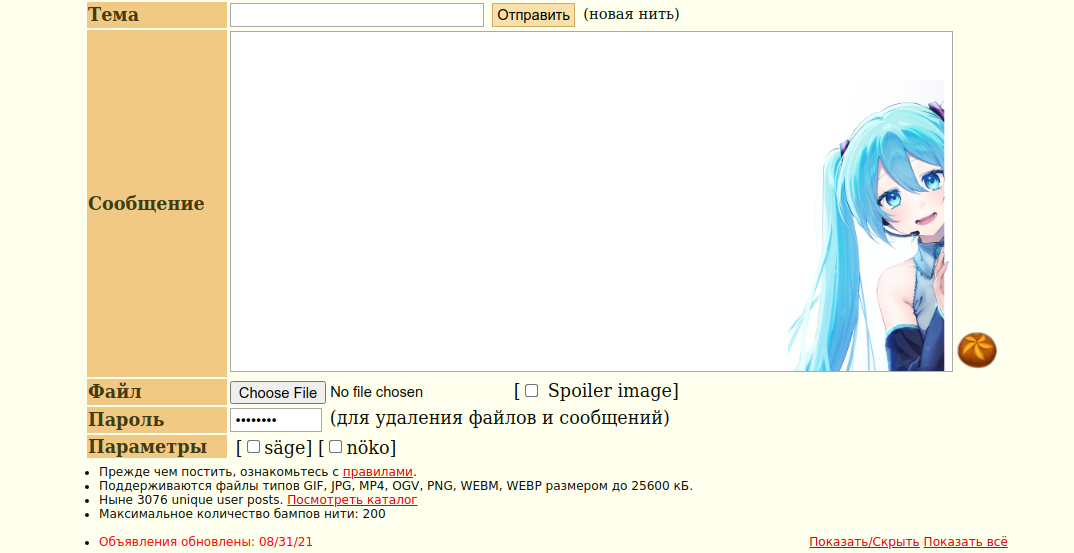Screen dimensions: 1074x553
Task: Click the Объявления обновлены announcement text
Action: pyautogui.click(x=205, y=542)
